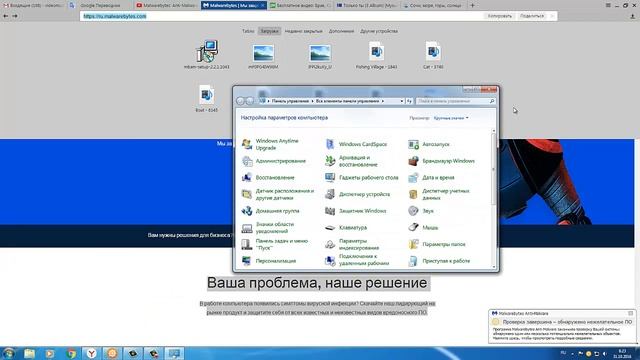Switch to the Gmail Входящие browser tab

33,5
